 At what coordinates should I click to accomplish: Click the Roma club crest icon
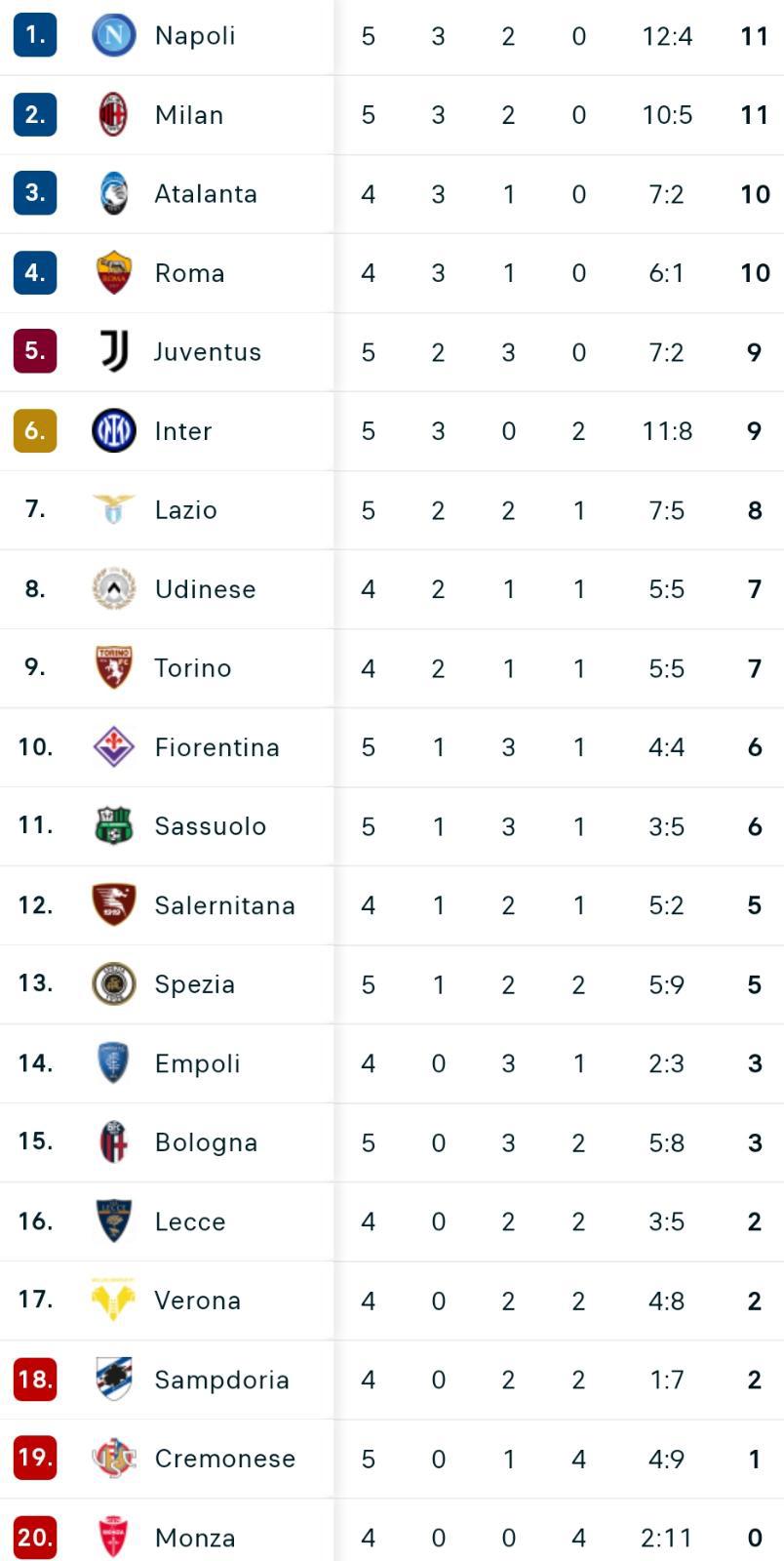coord(113,273)
